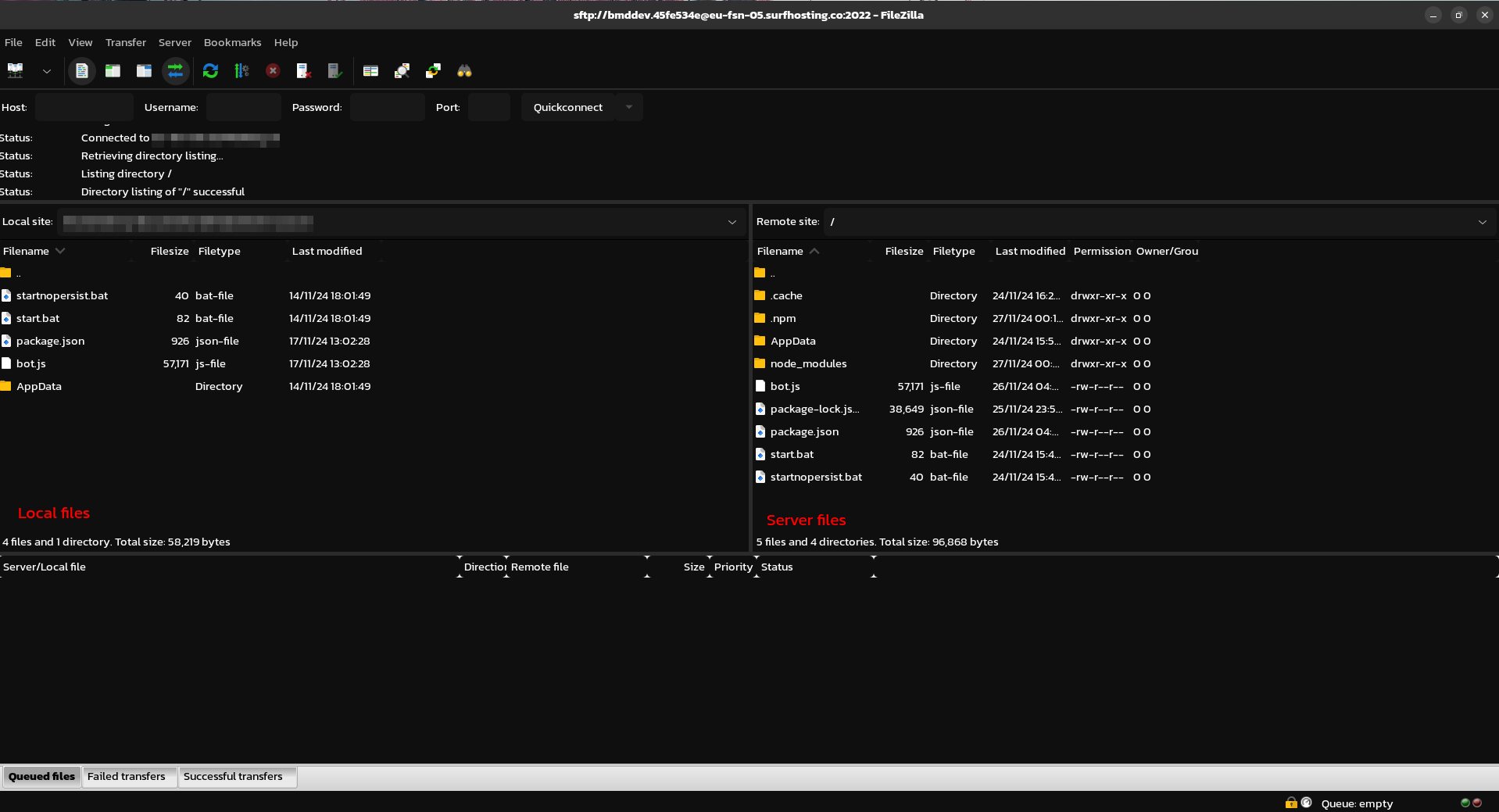Image resolution: width=1499 pixels, height=812 pixels.
Task: Open the Transfer menu
Action: pos(125,42)
